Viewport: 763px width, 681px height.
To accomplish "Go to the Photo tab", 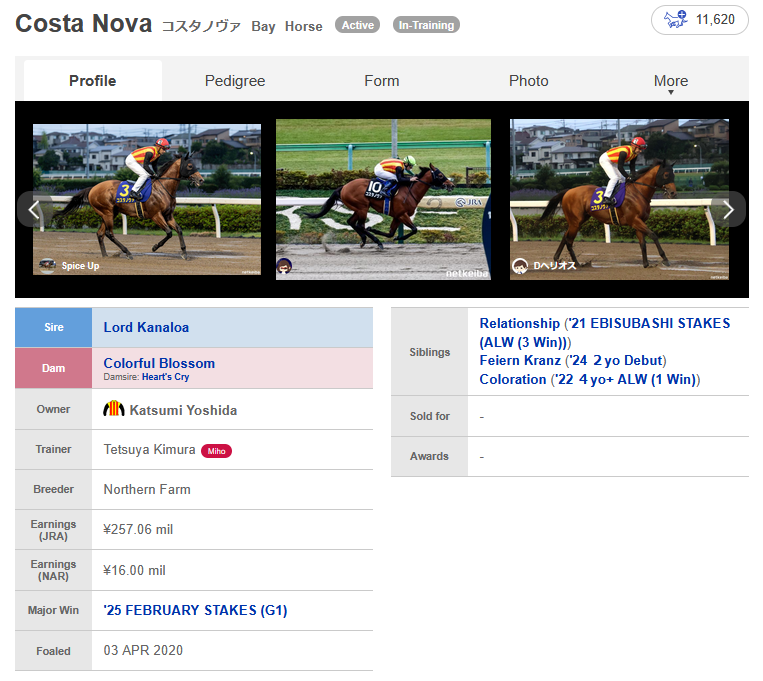I will point(528,81).
